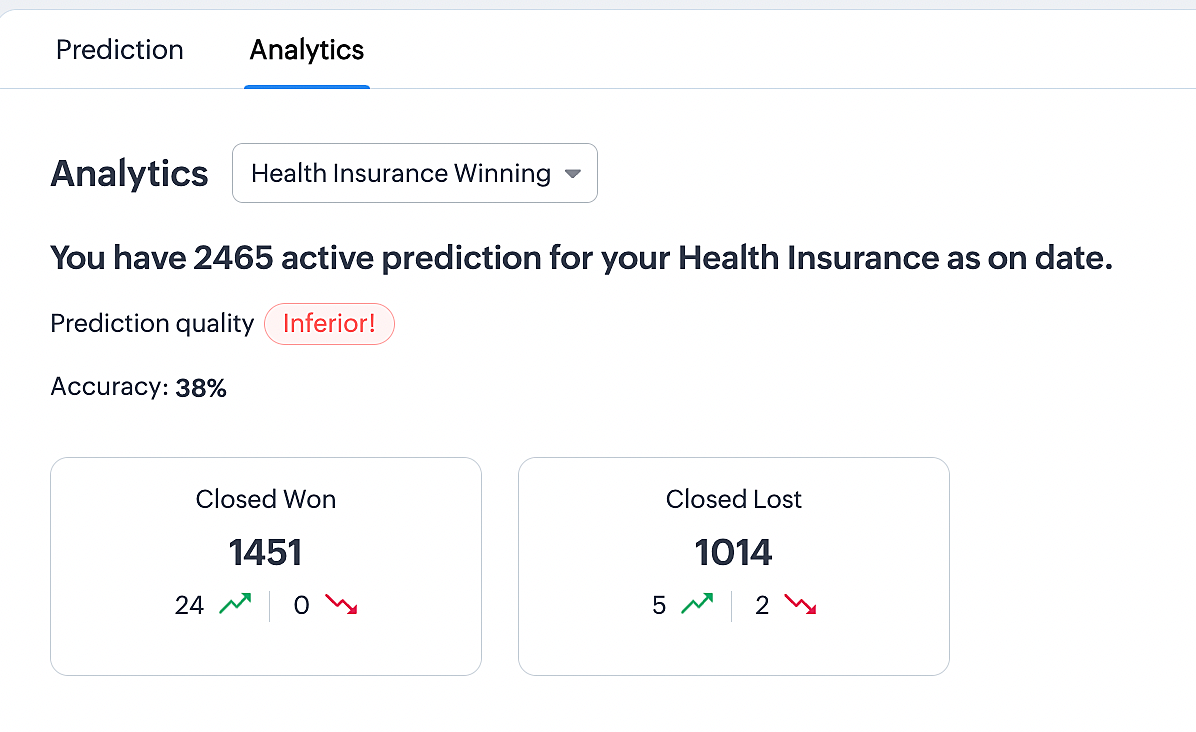Click the 24 increased count in Closed Won

pyautogui.click(x=189, y=605)
